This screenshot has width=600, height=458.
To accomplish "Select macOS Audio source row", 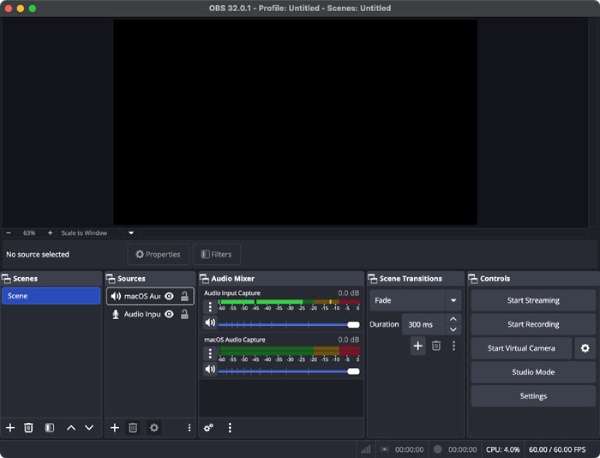I will click(150, 296).
